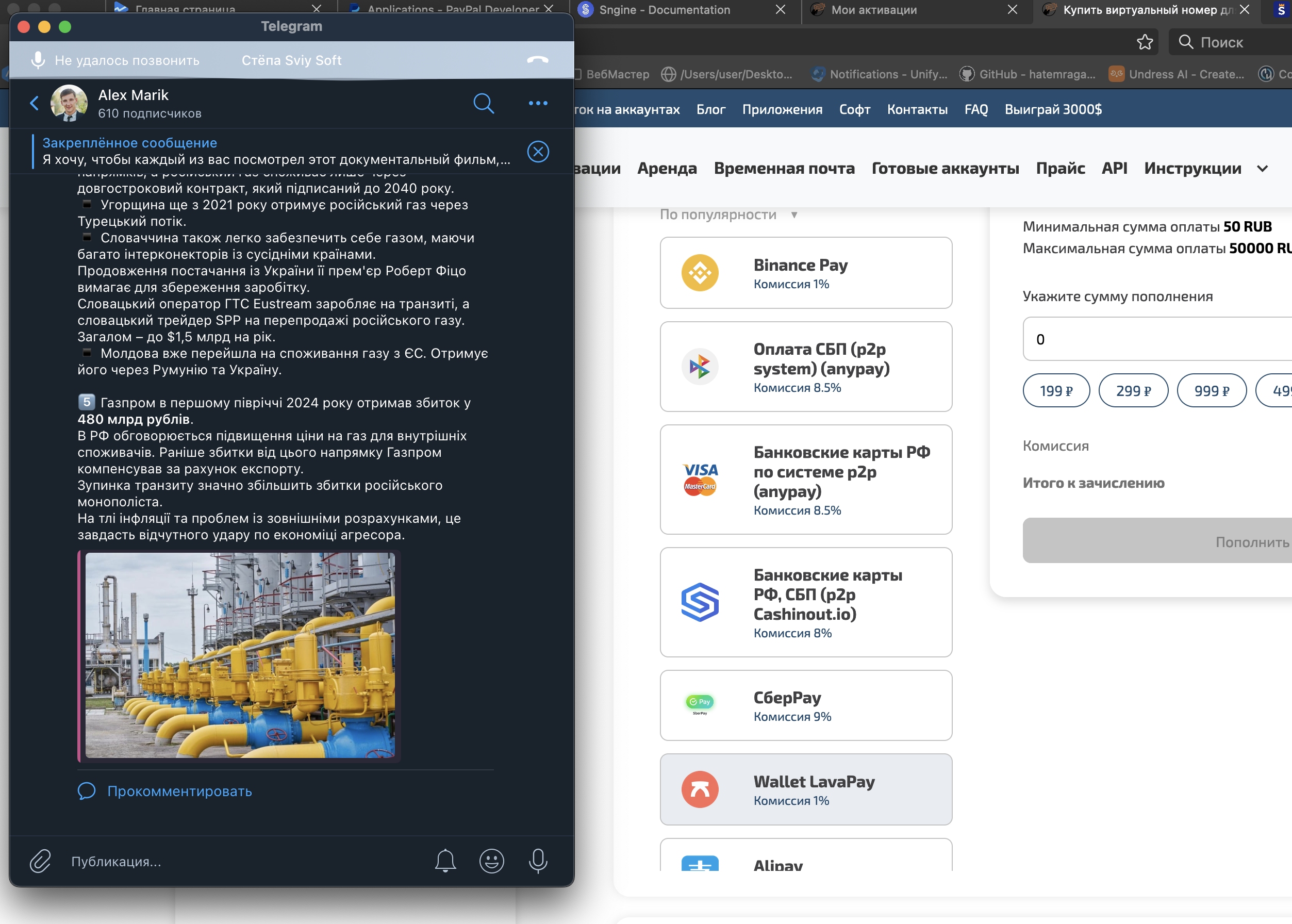1292x924 pixels.
Task: Open Прайс page
Action: (x=1061, y=169)
